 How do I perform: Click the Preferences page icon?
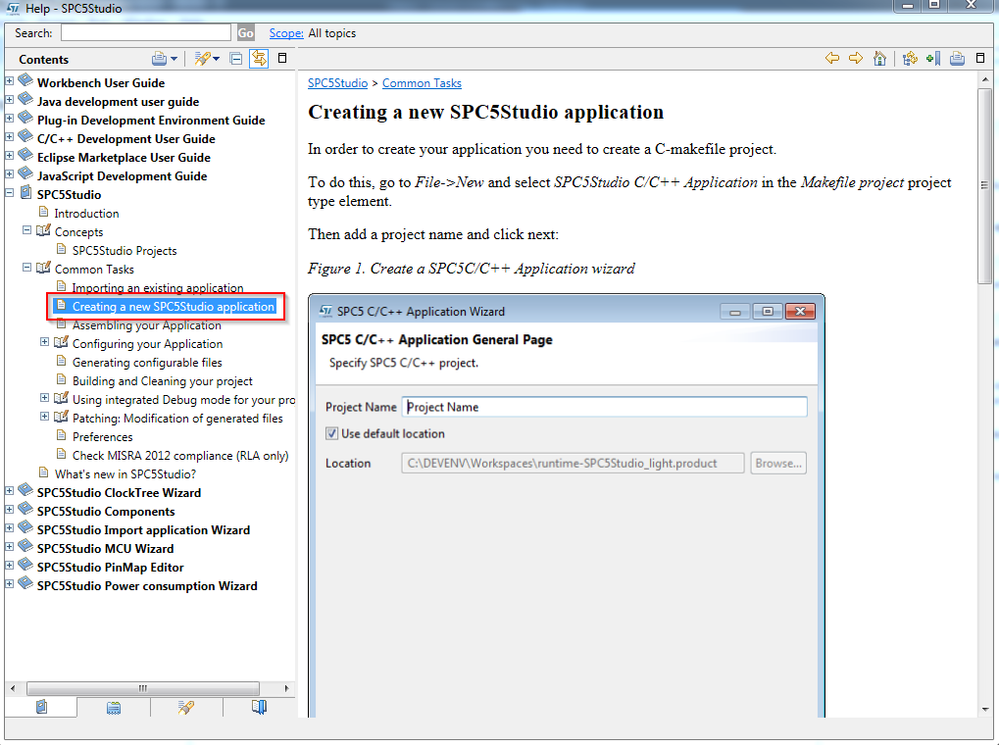point(61,435)
